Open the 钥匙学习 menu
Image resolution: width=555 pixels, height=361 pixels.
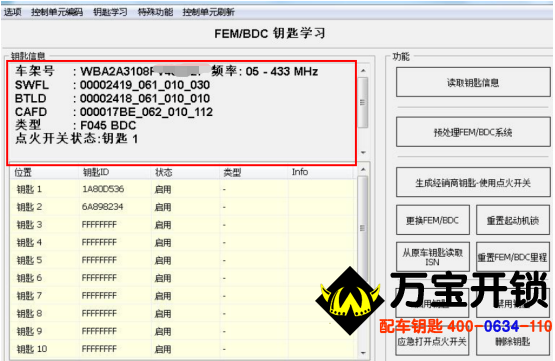110,12
